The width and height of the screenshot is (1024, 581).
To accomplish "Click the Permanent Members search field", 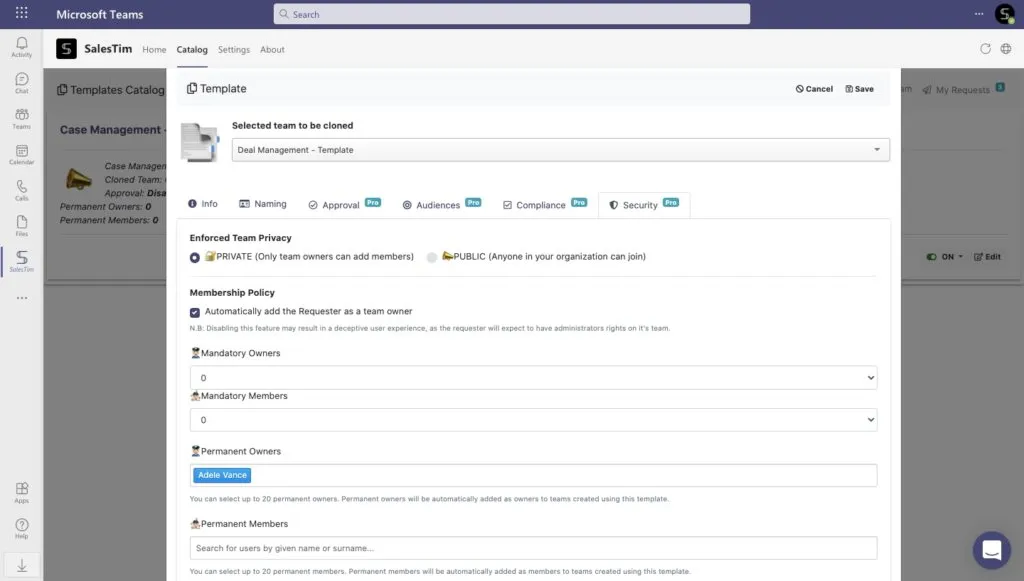I will (533, 548).
